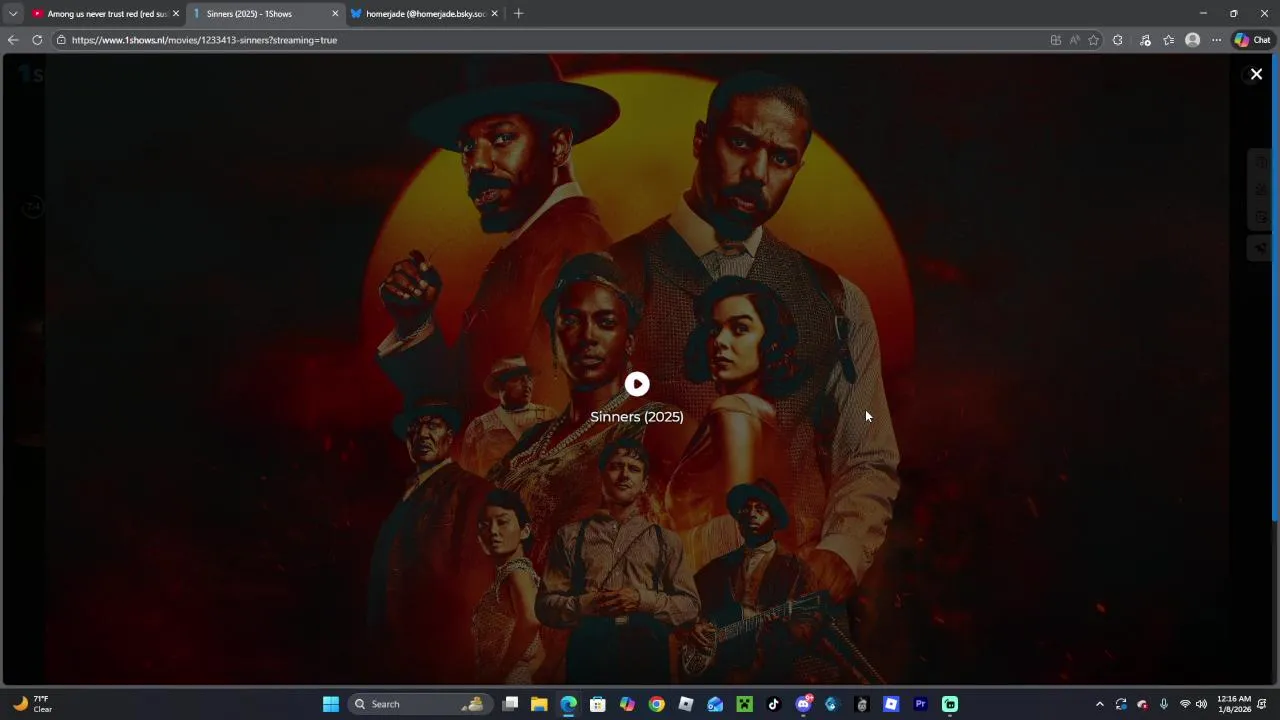Close the Among us YouTube tab

pyautogui.click(x=176, y=14)
